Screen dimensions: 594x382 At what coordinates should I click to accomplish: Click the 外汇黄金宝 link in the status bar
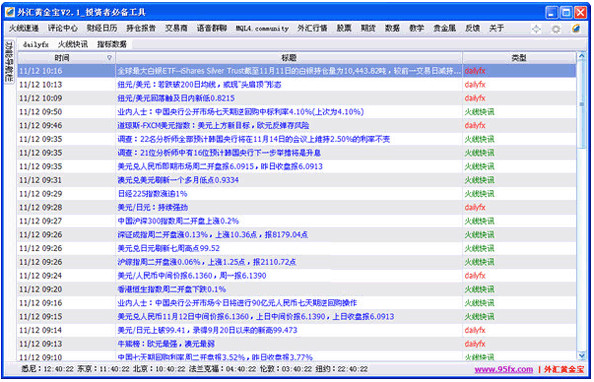click(564, 369)
